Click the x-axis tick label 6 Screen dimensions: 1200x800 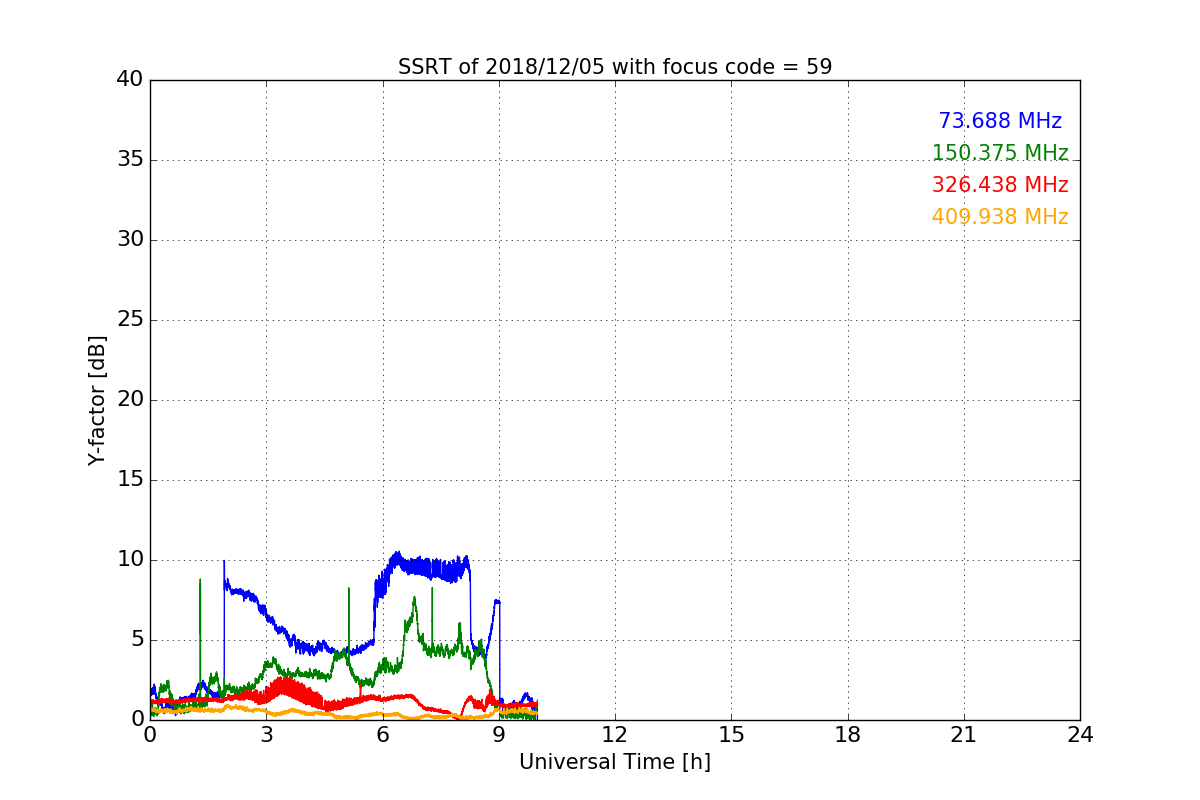click(383, 734)
